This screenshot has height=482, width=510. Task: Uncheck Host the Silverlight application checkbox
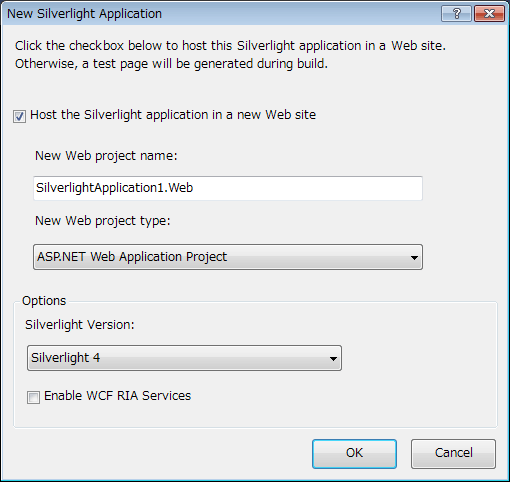[x=19, y=117]
